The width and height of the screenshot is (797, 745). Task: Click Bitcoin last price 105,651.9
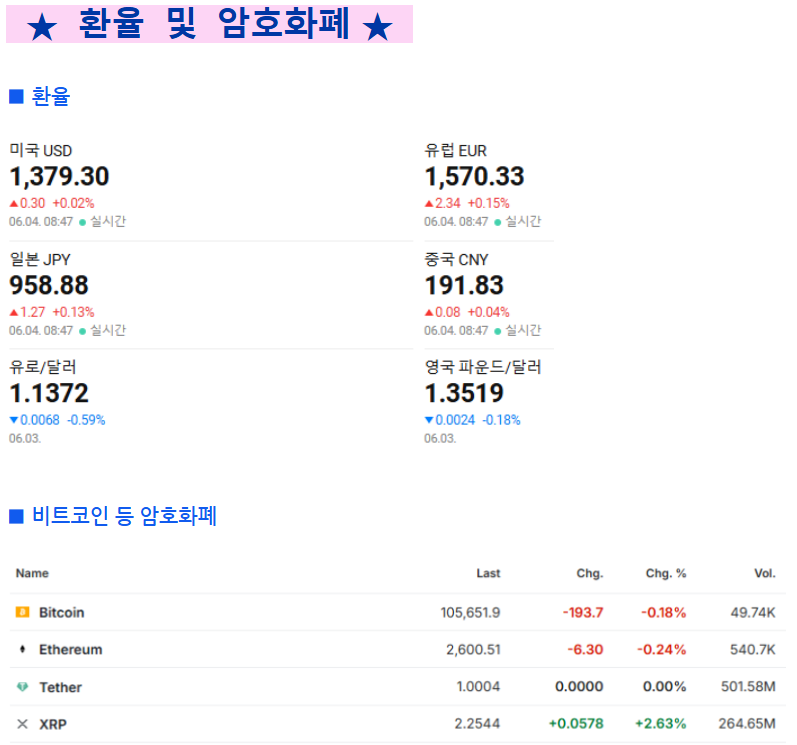[470, 612]
